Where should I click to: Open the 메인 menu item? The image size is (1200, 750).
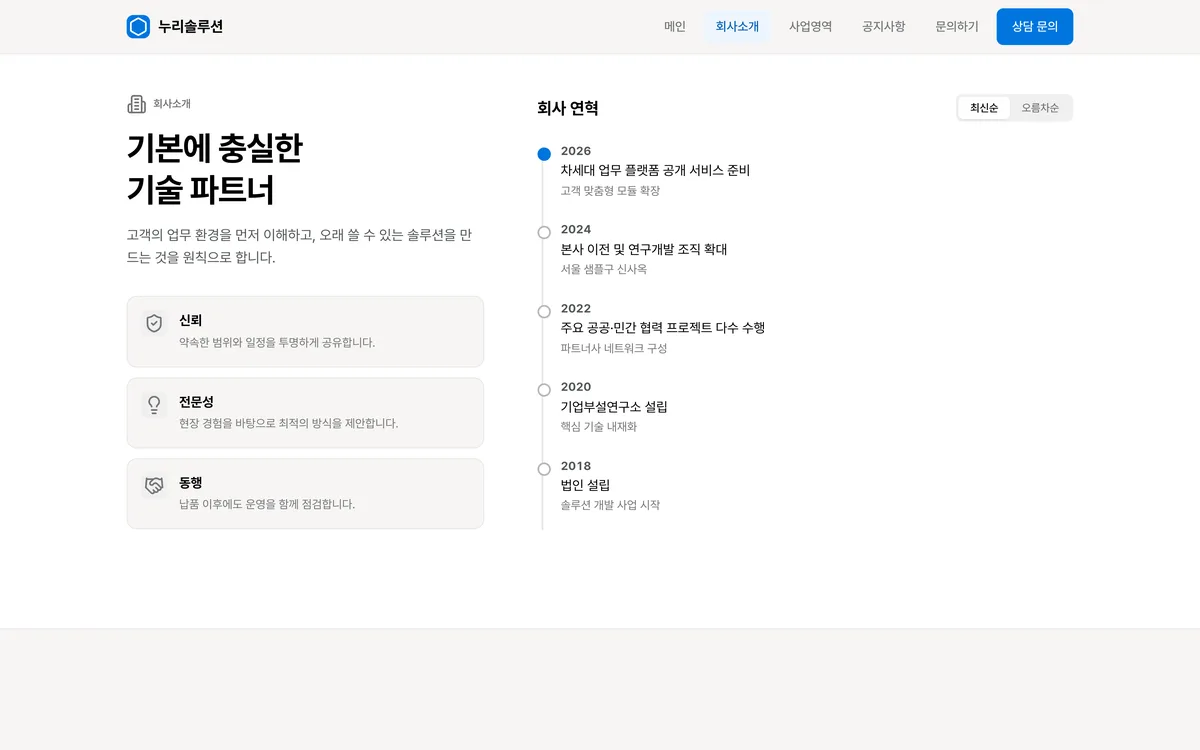coord(675,27)
